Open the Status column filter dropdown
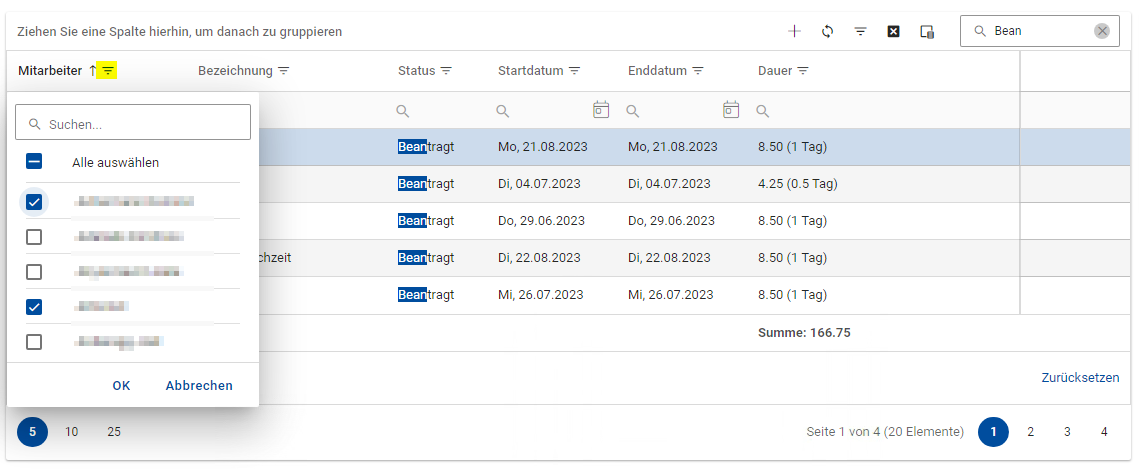 coord(446,71)
